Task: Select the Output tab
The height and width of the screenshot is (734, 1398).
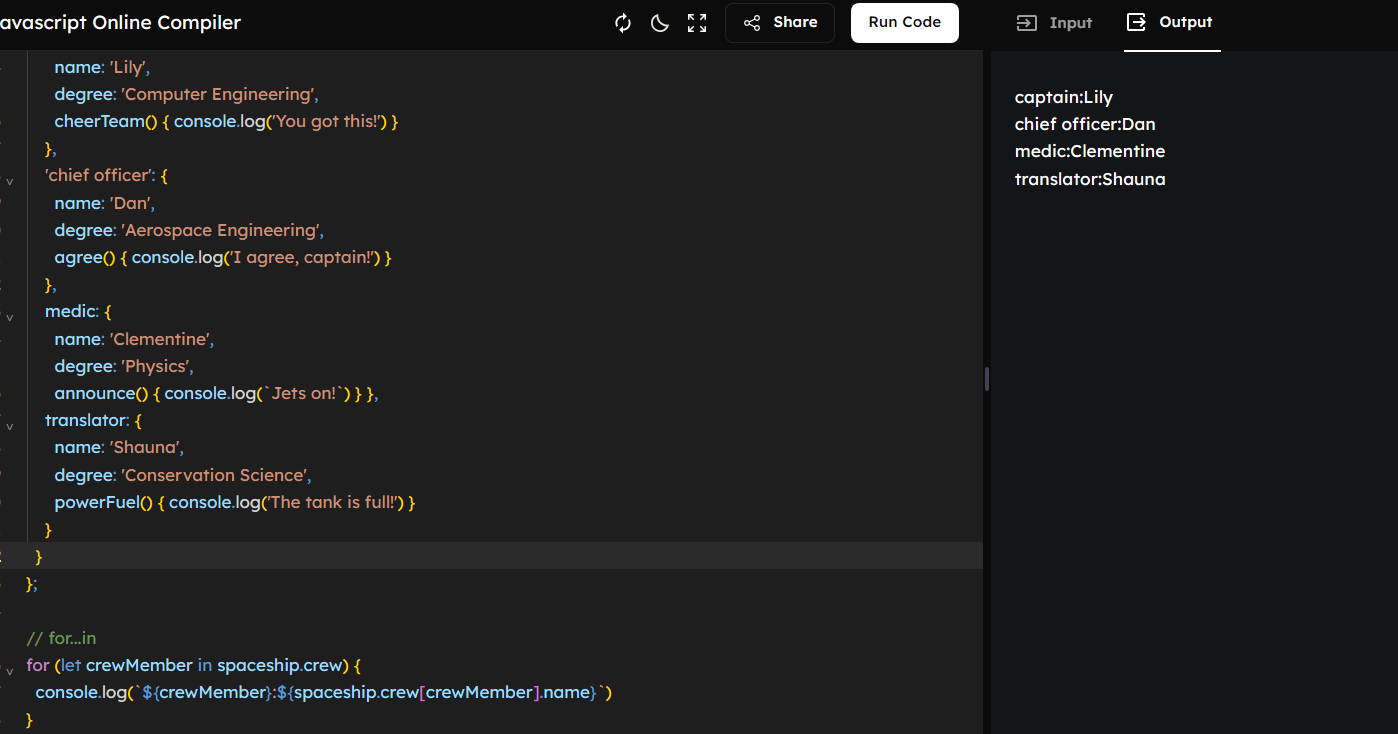Action: click(1170, 23)
